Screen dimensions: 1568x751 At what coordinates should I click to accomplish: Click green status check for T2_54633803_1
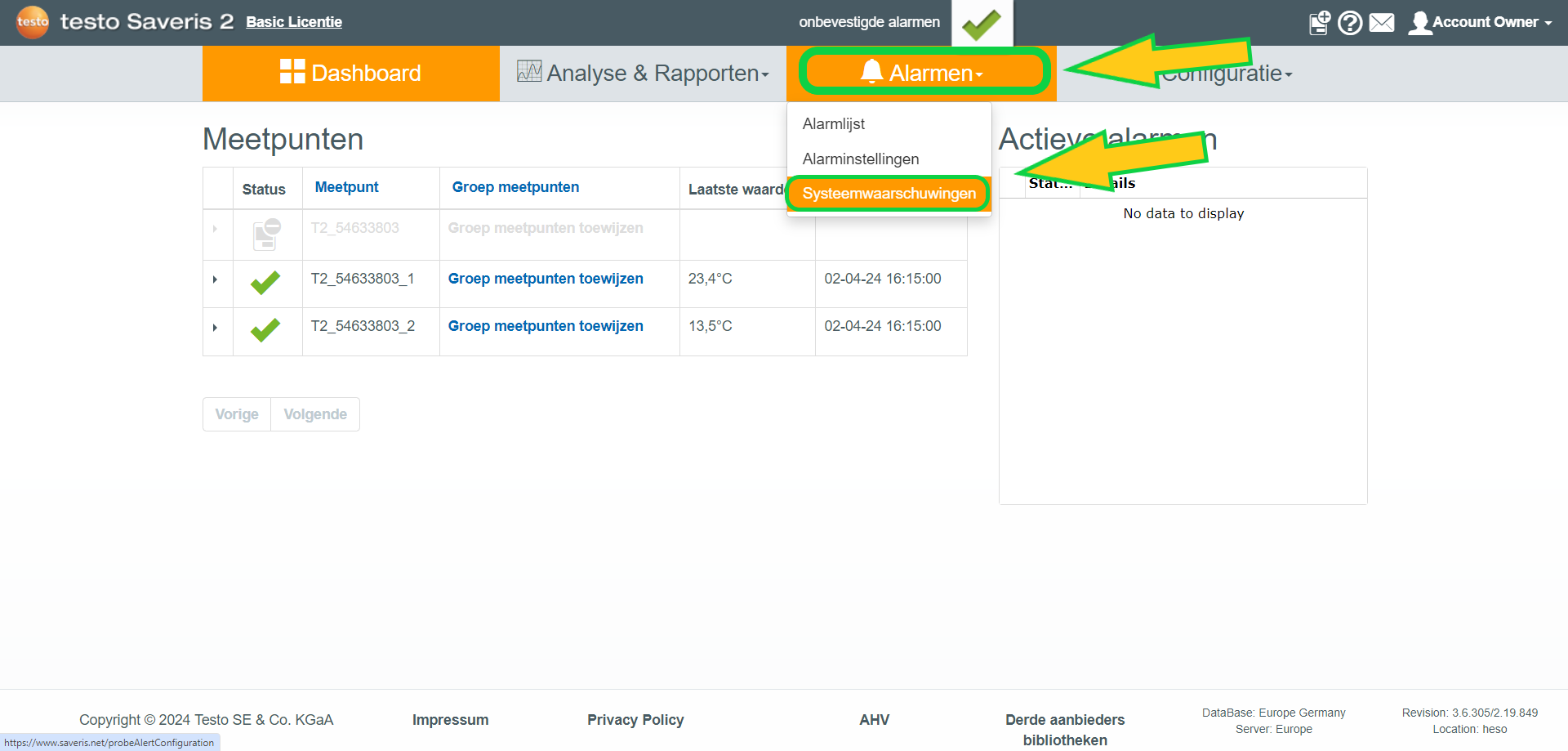pos(265,283)
